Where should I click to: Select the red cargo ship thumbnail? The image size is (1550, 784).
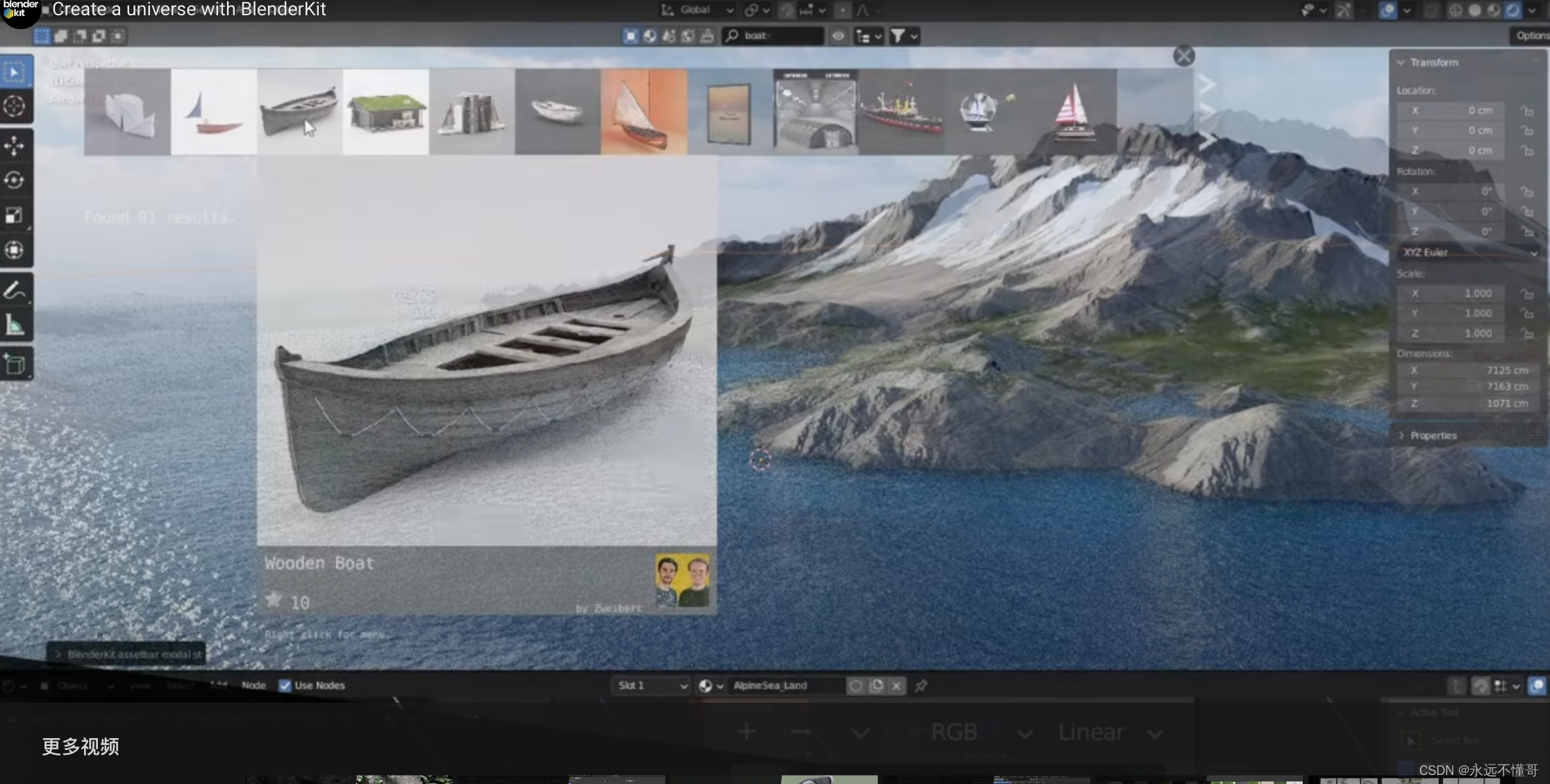(x=901, y=112)
